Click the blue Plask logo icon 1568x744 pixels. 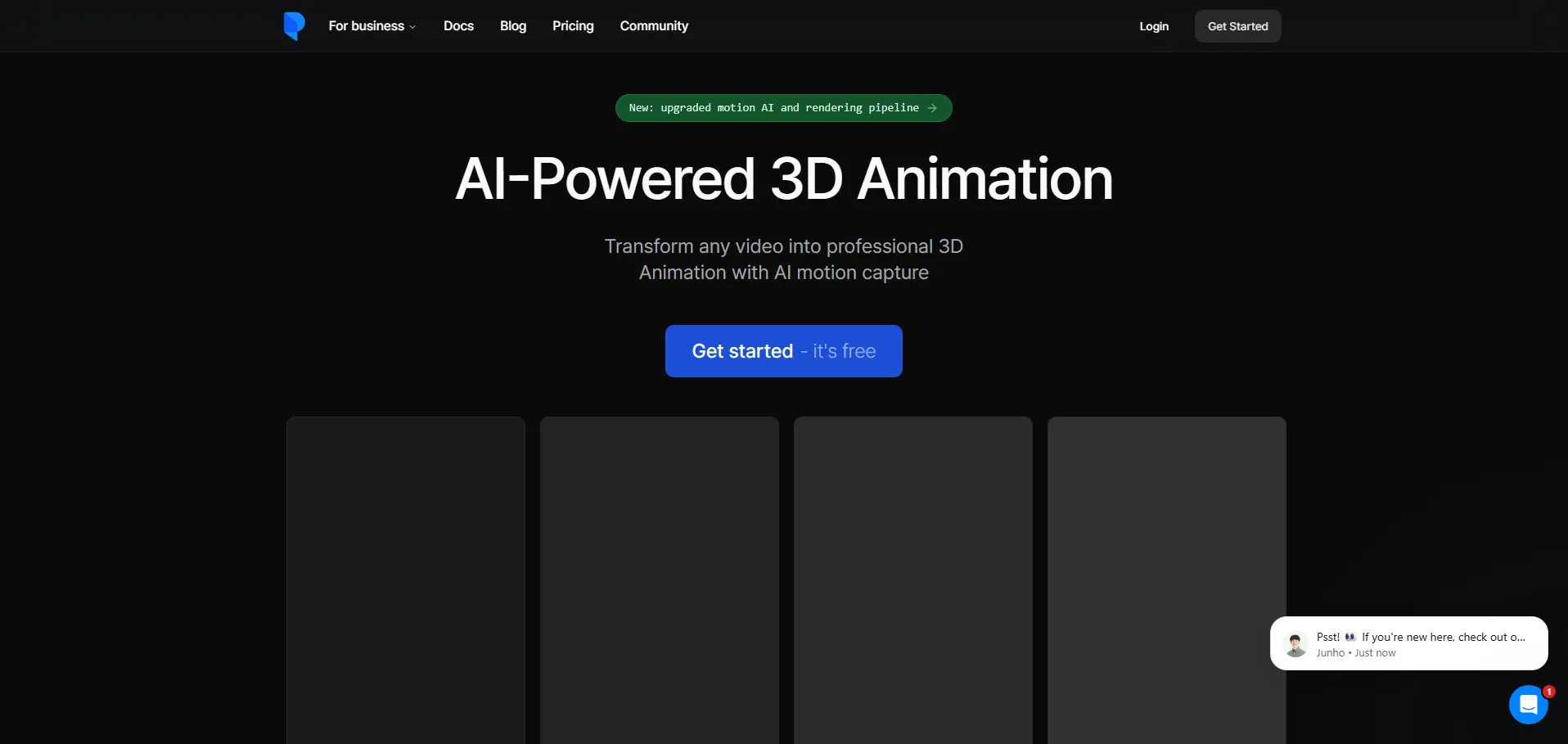click(x=294, y=26)
